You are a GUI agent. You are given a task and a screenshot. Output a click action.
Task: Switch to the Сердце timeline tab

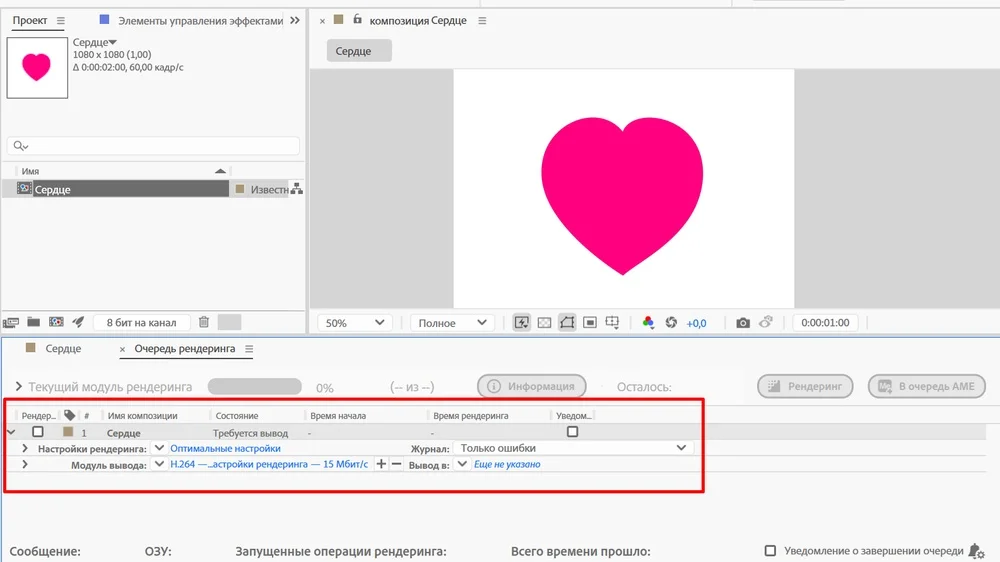(63, 349)
